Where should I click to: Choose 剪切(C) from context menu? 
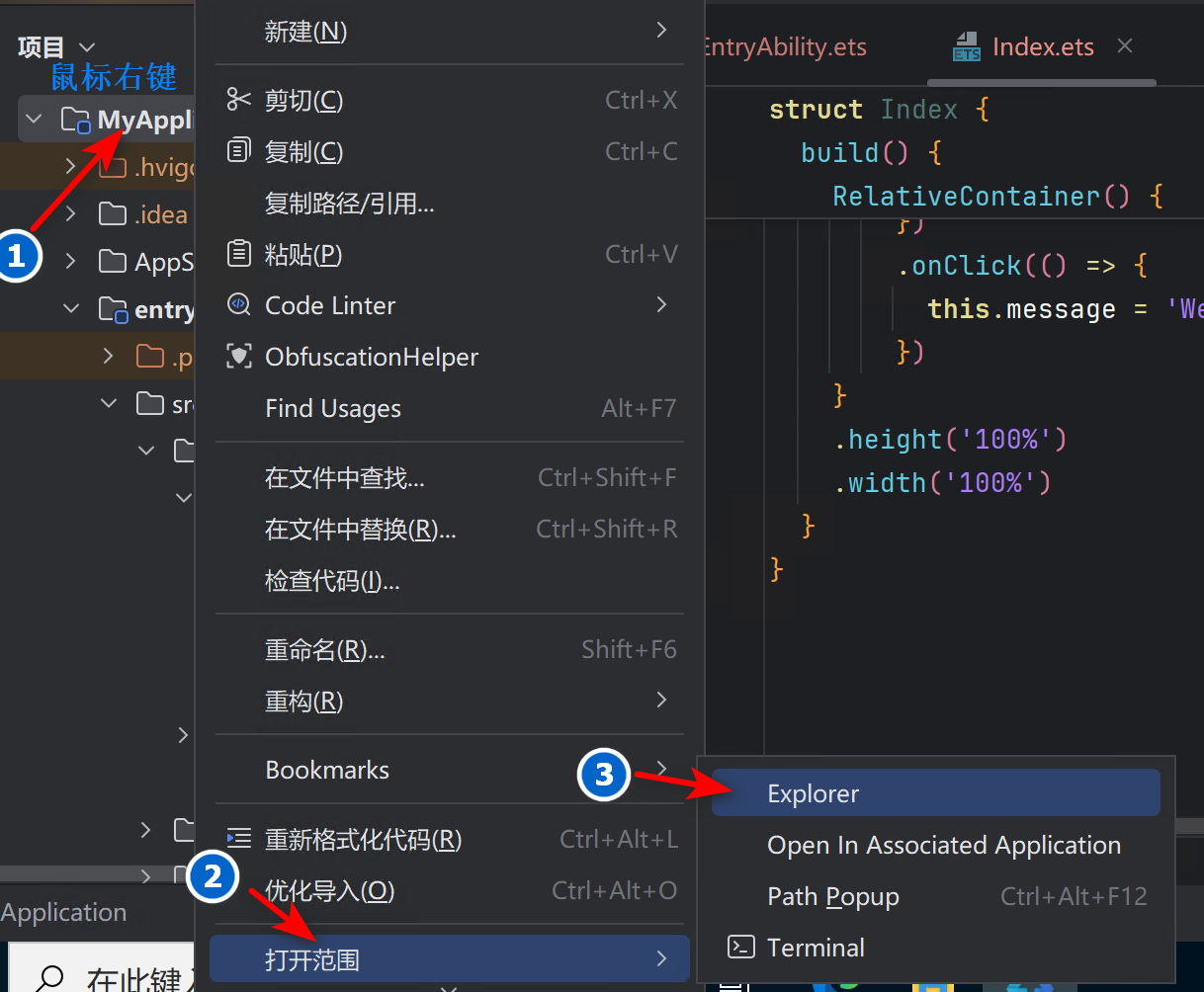pos(449,100)
